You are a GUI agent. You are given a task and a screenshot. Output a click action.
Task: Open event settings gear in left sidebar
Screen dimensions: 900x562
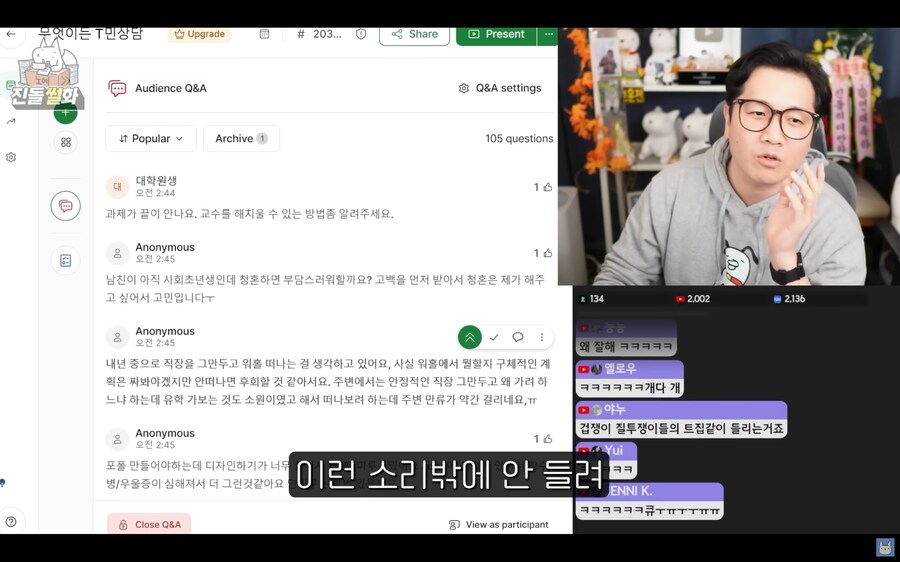11,157
